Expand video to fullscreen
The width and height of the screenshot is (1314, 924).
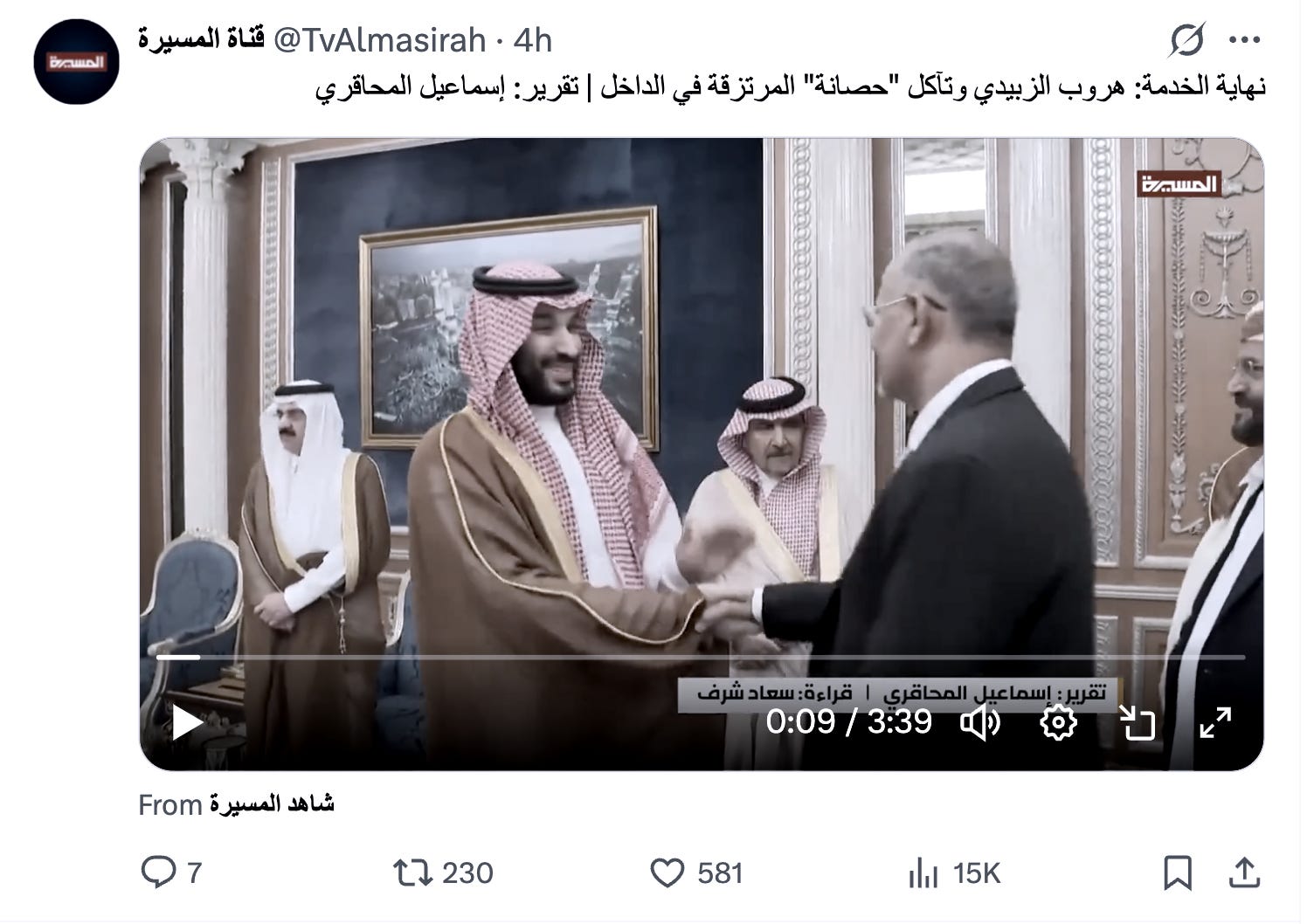click(x=1215, y=723)
